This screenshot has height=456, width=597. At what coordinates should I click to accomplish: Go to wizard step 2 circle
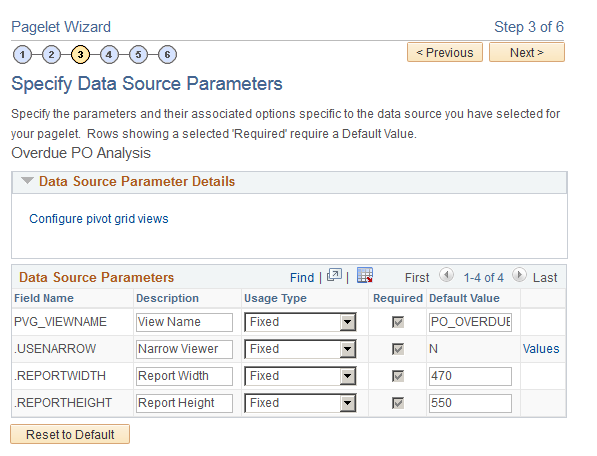[51, 54]
